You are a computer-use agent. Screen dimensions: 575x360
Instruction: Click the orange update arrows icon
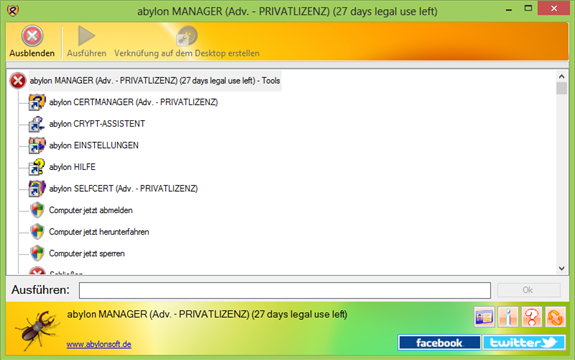point(556,317)
